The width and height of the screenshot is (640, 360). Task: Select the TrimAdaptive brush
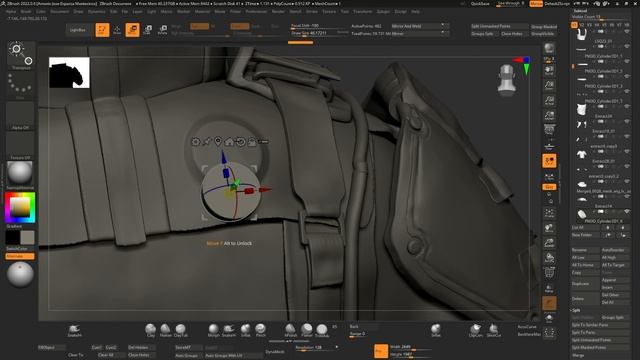click(322, 330)
